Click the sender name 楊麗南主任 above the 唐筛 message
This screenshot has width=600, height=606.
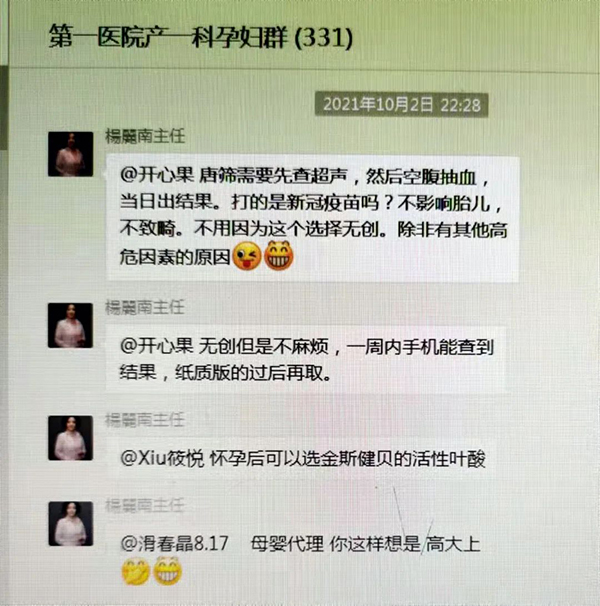(x=145, y=136)
